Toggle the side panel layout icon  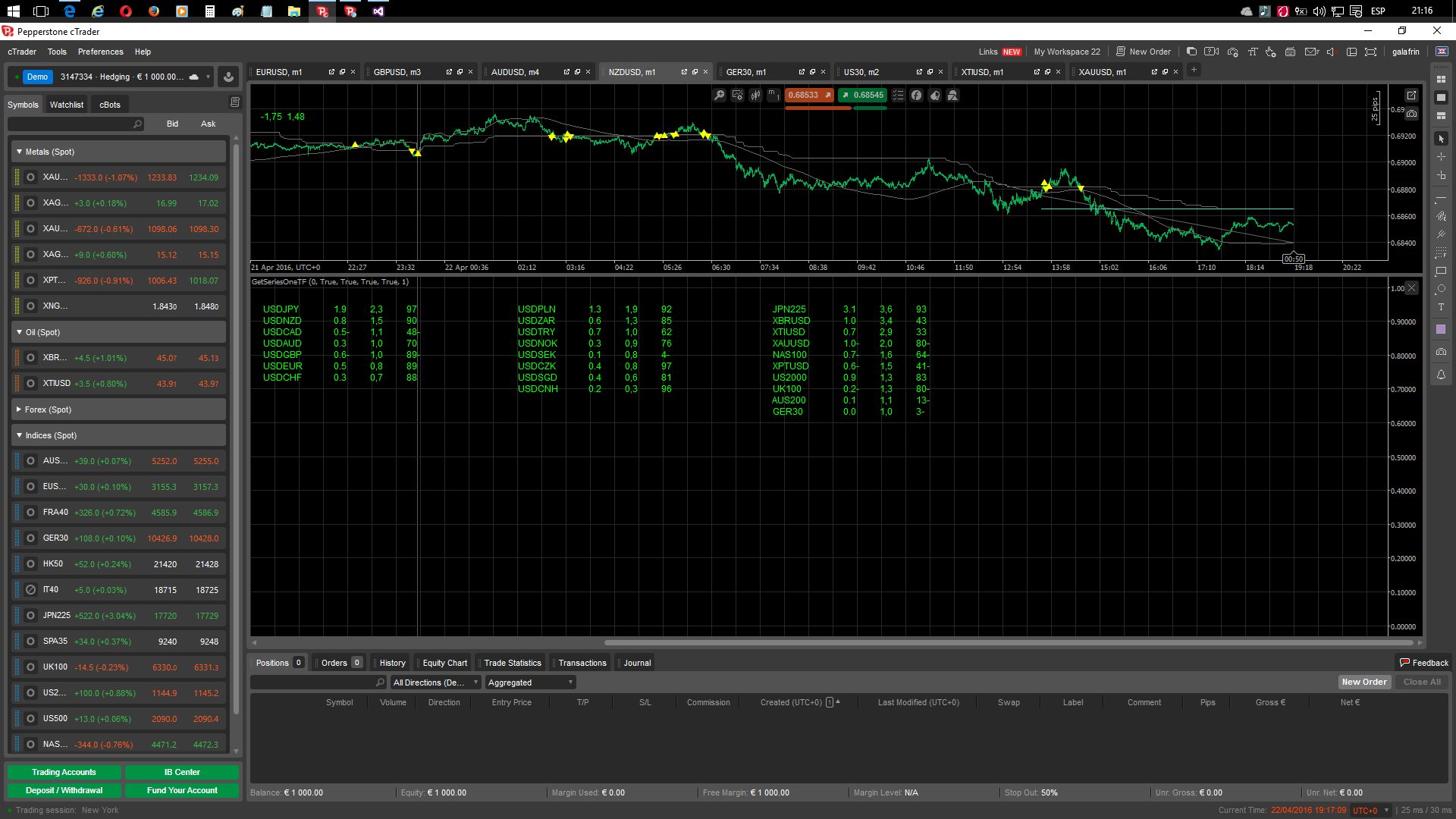click(1351, 52)
